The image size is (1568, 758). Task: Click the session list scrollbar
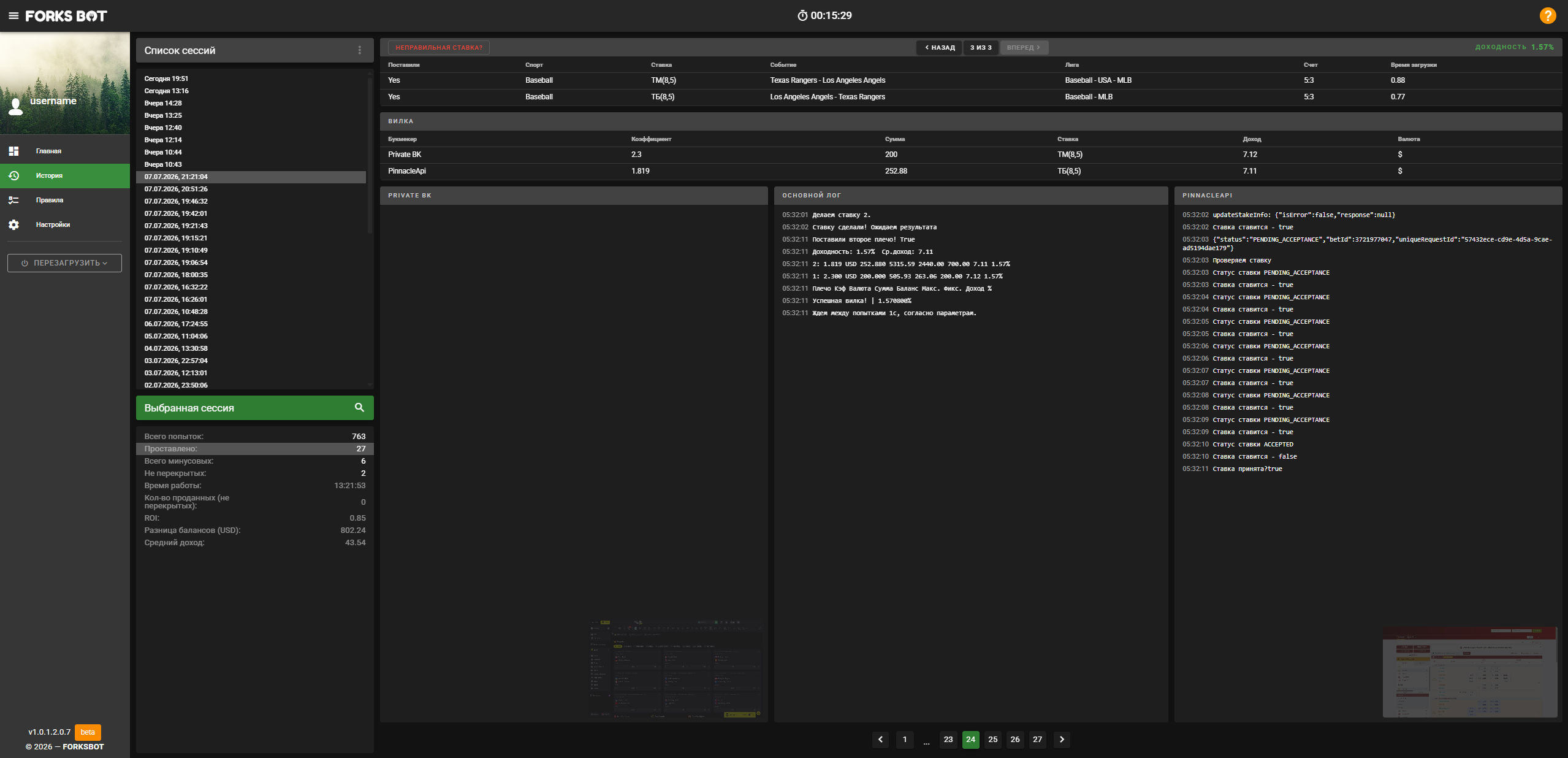370,153
